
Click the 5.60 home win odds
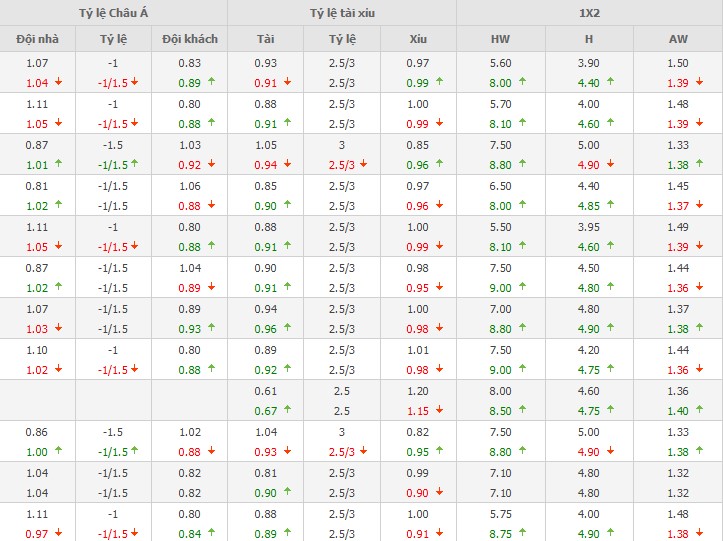(500, 63)
